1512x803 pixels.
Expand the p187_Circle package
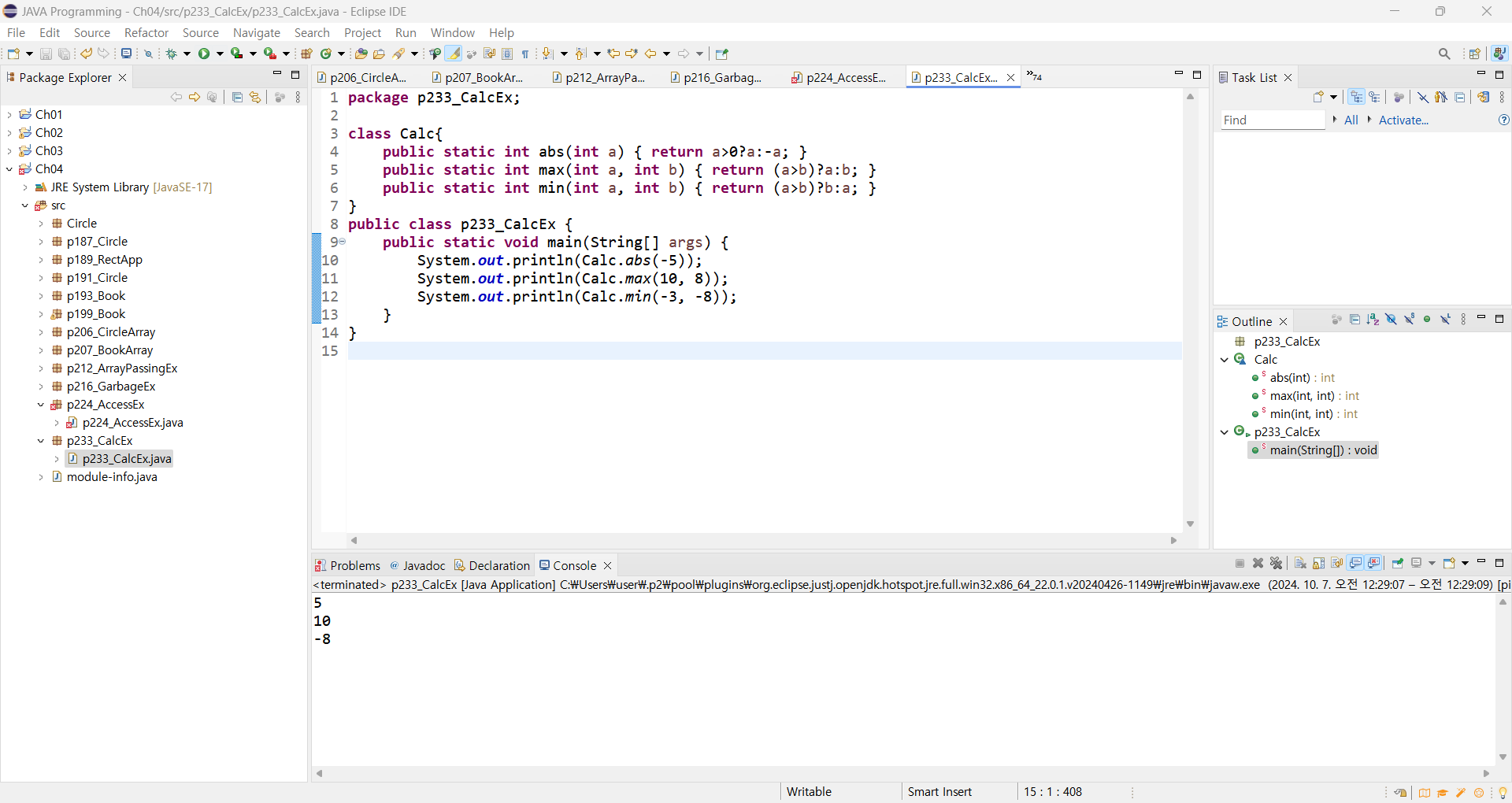coord(41,242)
